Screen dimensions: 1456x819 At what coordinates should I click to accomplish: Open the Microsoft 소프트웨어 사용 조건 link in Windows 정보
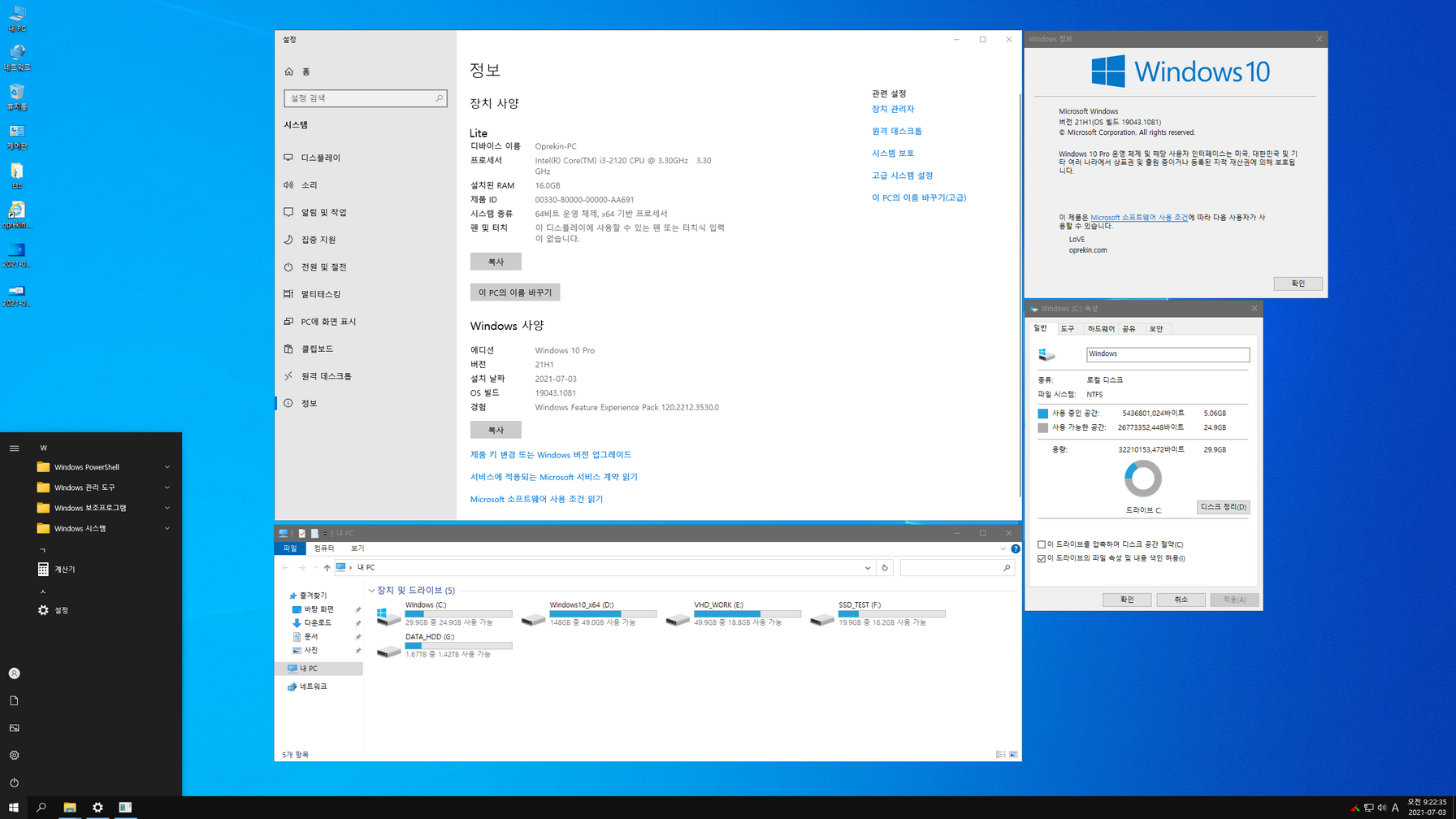coord(1139,218)
